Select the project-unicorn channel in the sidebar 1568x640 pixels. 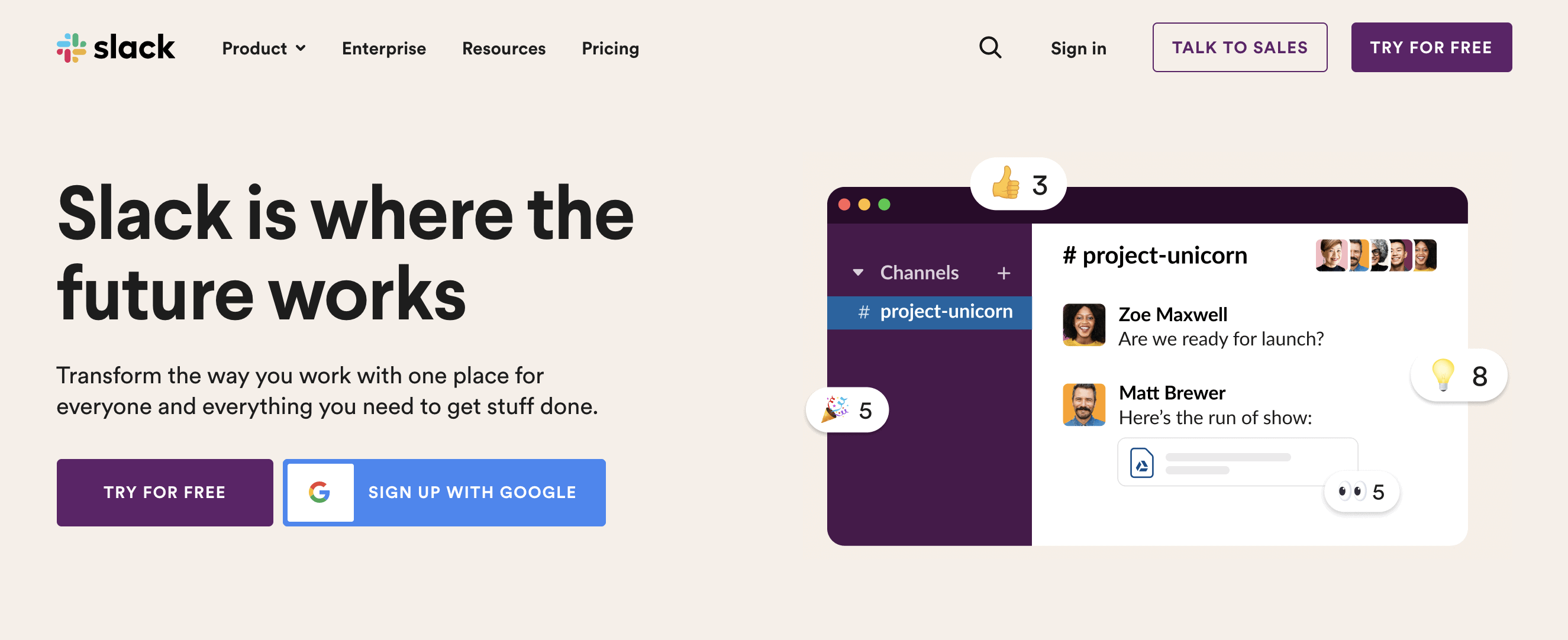pyautogui.click(x=930, y=312)
